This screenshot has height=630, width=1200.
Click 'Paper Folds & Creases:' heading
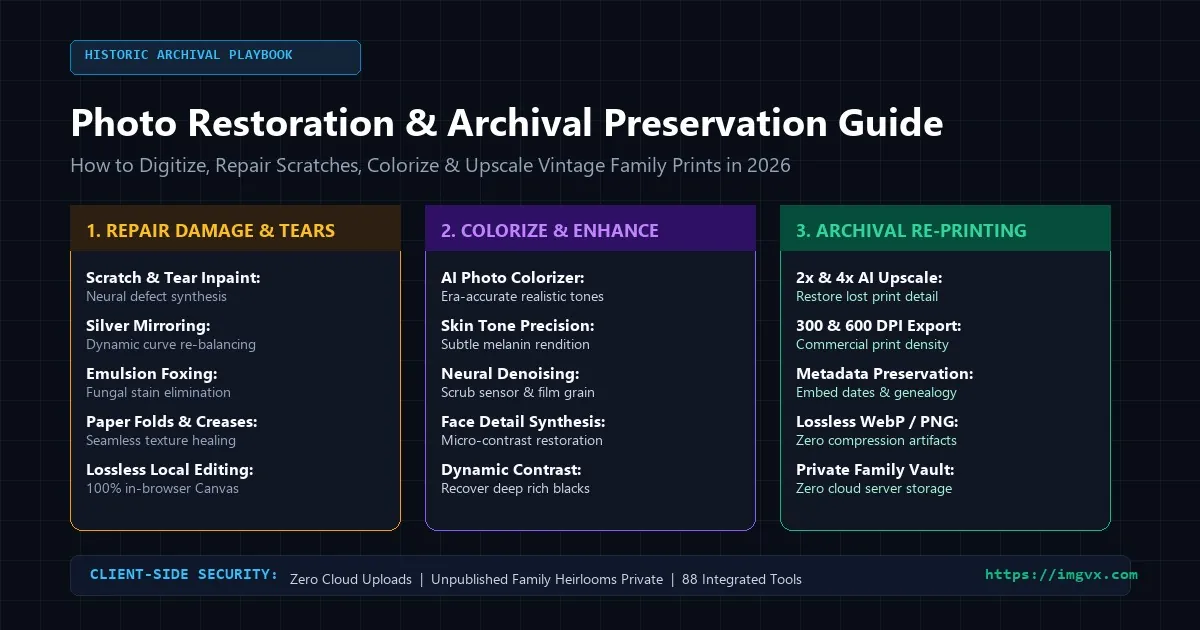(x=172, y=422)
